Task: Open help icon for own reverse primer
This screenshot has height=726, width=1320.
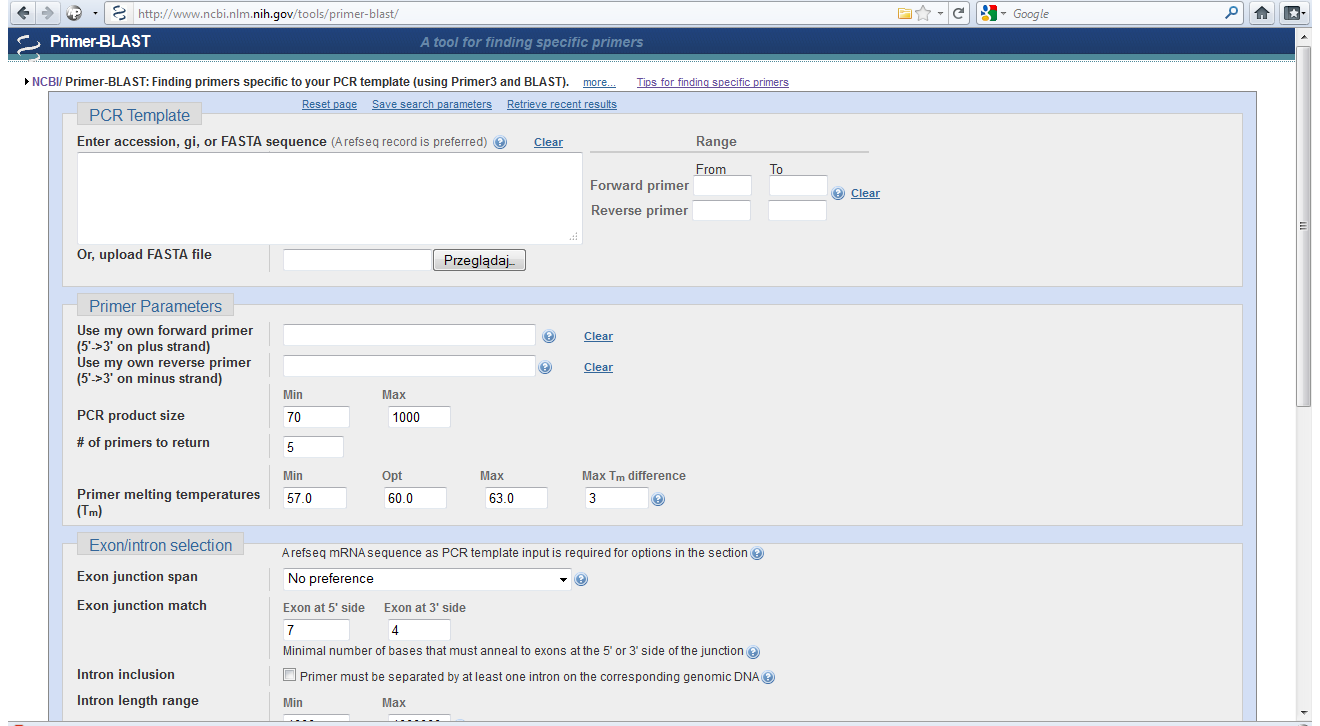Action: (545, 367)
